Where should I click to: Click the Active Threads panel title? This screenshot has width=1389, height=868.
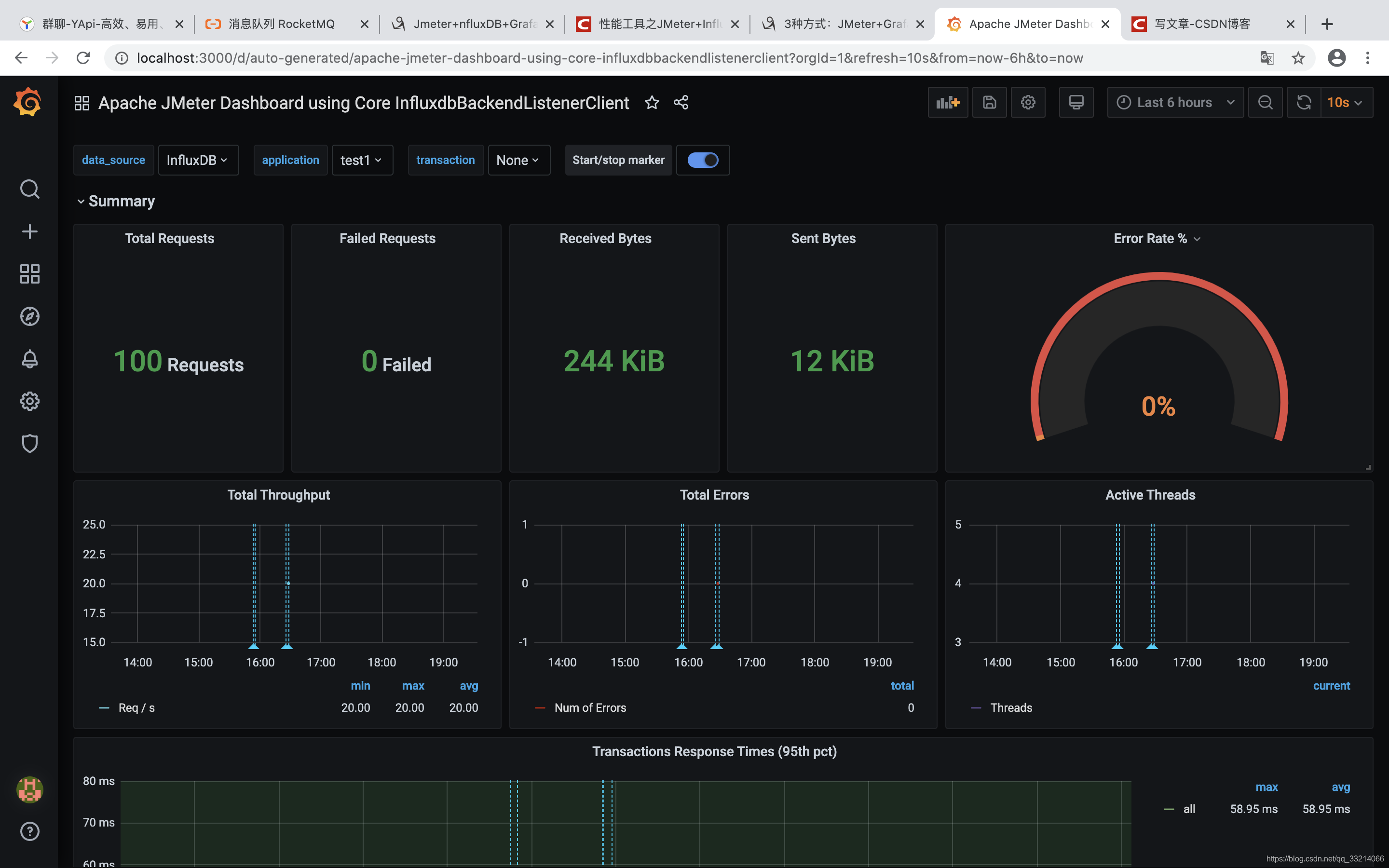[1150, 495]
